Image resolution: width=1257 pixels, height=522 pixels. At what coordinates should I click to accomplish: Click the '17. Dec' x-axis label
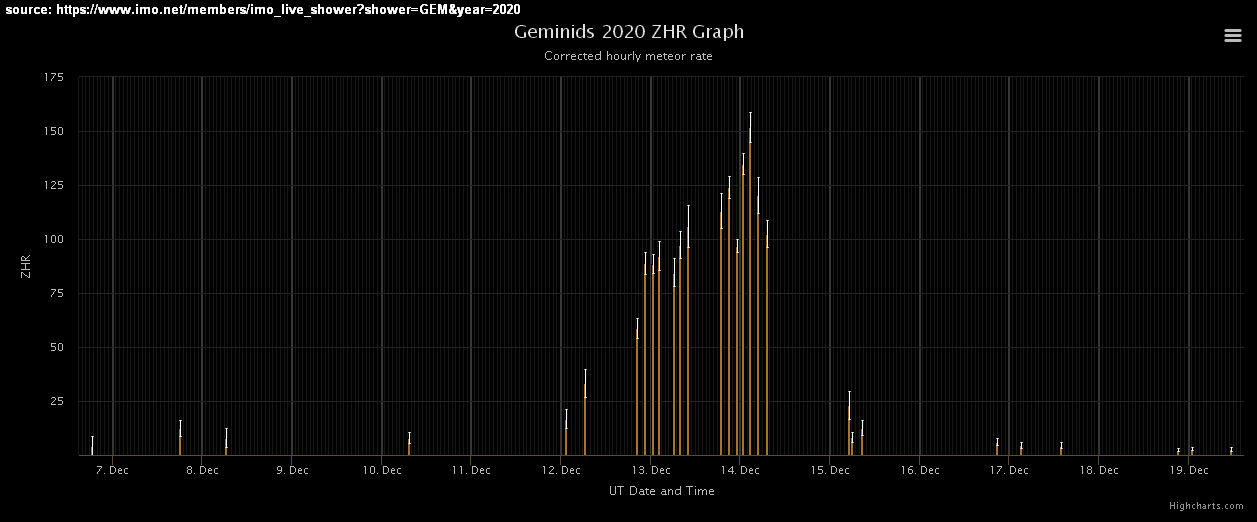1009,470
